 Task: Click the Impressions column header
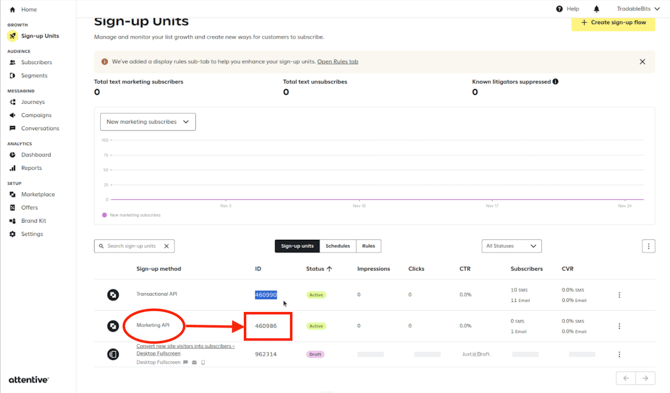point(373,269)
